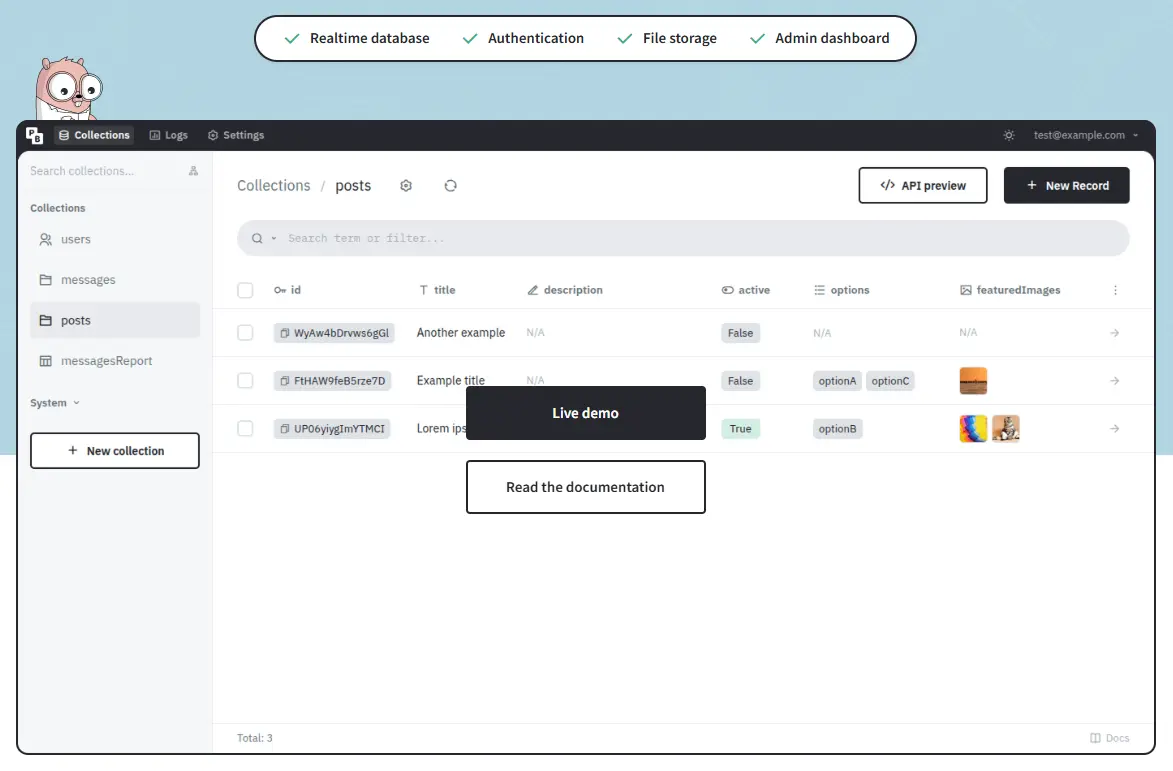Focus the Search collections field

(x=105, y=171)
